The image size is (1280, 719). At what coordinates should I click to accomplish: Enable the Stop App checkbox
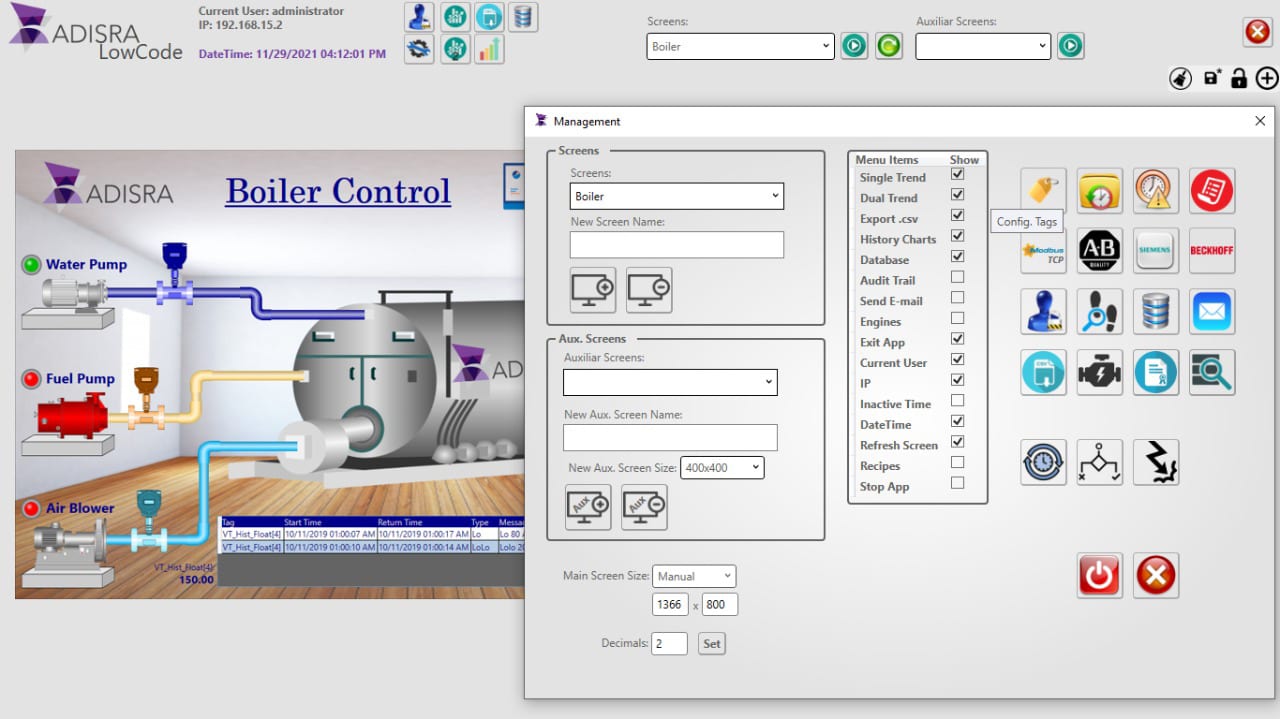(x=957, y=483)
